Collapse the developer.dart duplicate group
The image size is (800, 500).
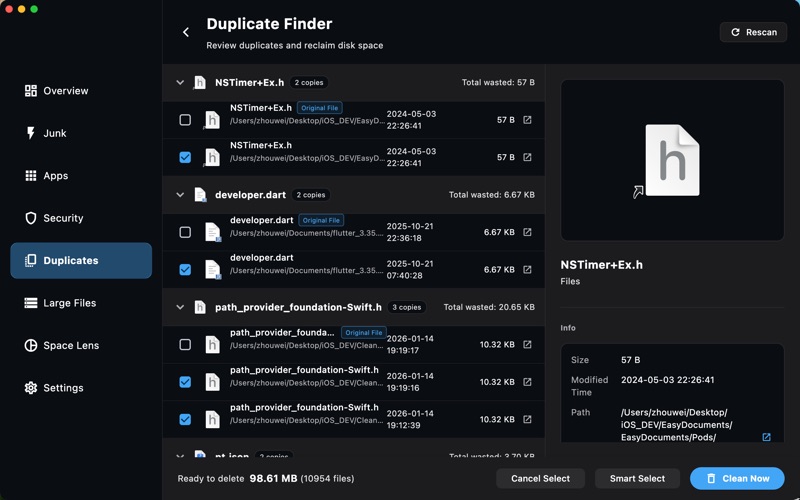coord(180,195)
